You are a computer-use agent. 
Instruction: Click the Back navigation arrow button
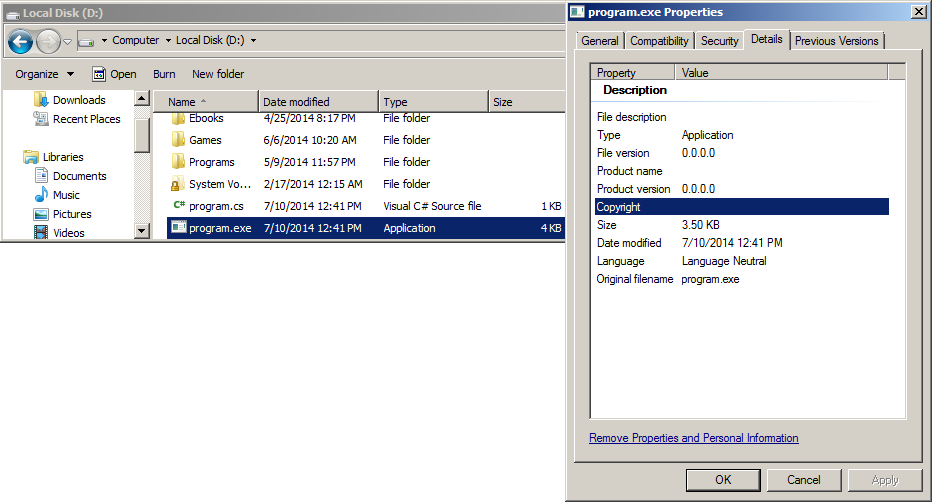click(20, 41)
